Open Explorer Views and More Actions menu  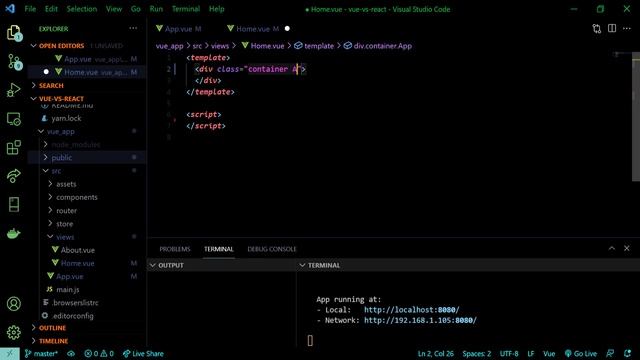tap(133, 28)
